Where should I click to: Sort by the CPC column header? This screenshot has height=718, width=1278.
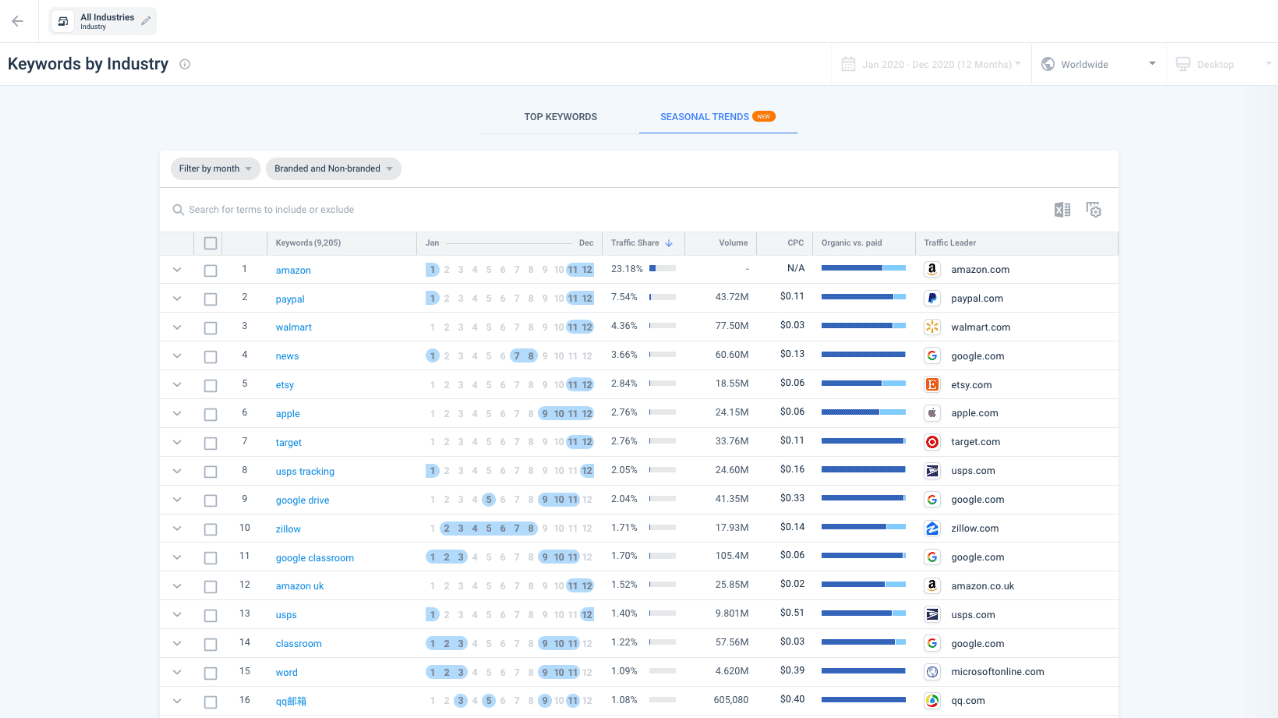pyautogui.click(x=795, y=243)
